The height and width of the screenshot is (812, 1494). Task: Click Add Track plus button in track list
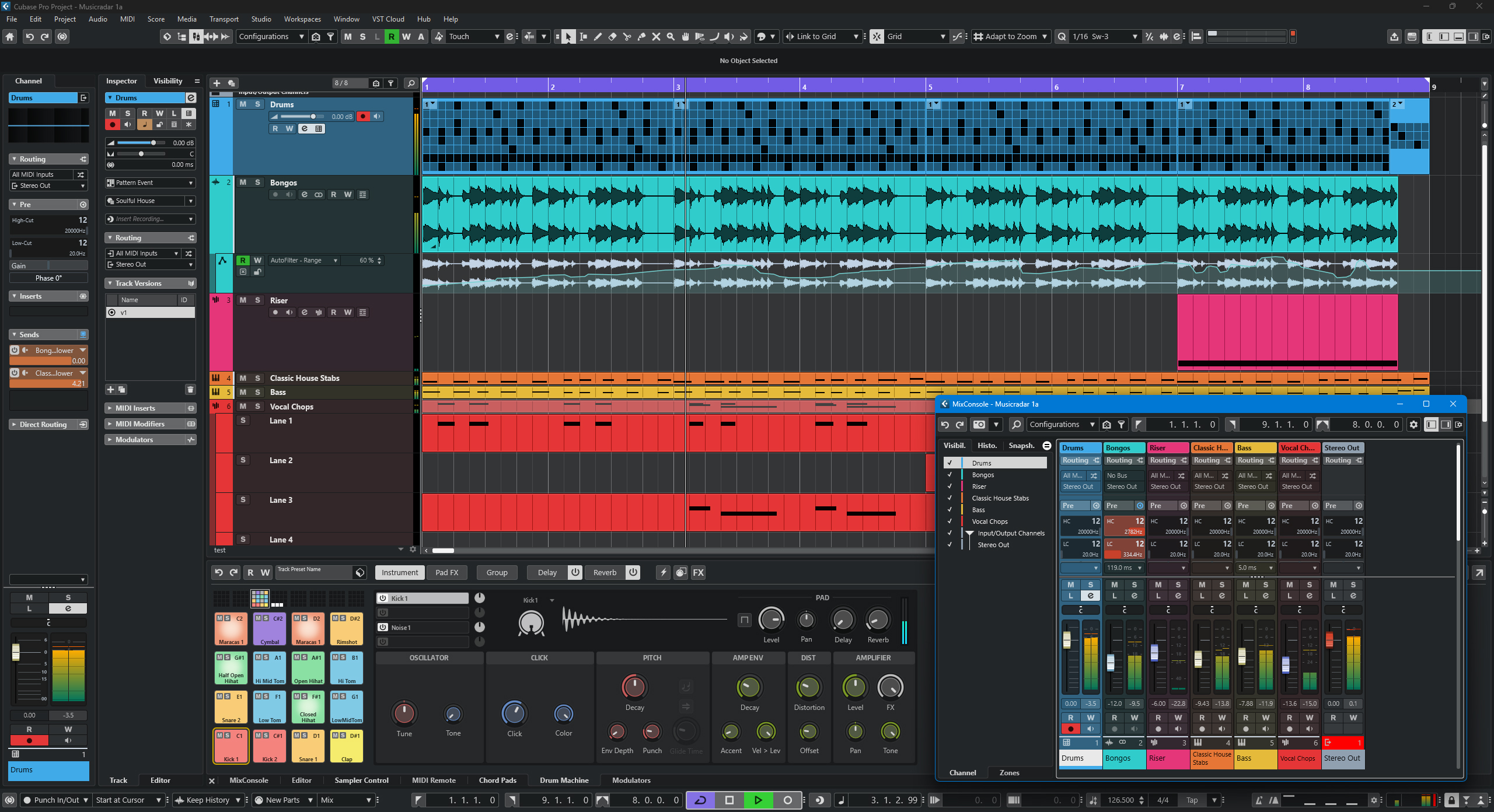pyautogui.click(x=217, y=83)
